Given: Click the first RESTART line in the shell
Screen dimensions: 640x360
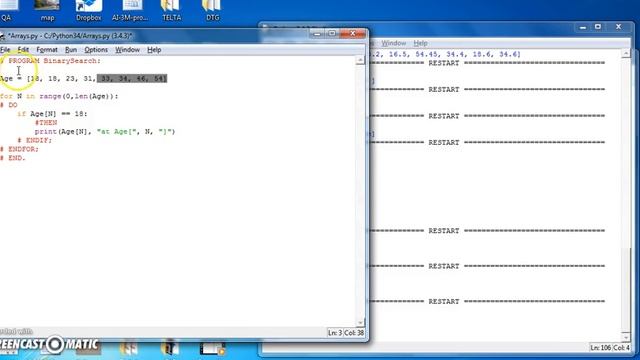Looking at the screenshot, I should click(x=487, y=63).
